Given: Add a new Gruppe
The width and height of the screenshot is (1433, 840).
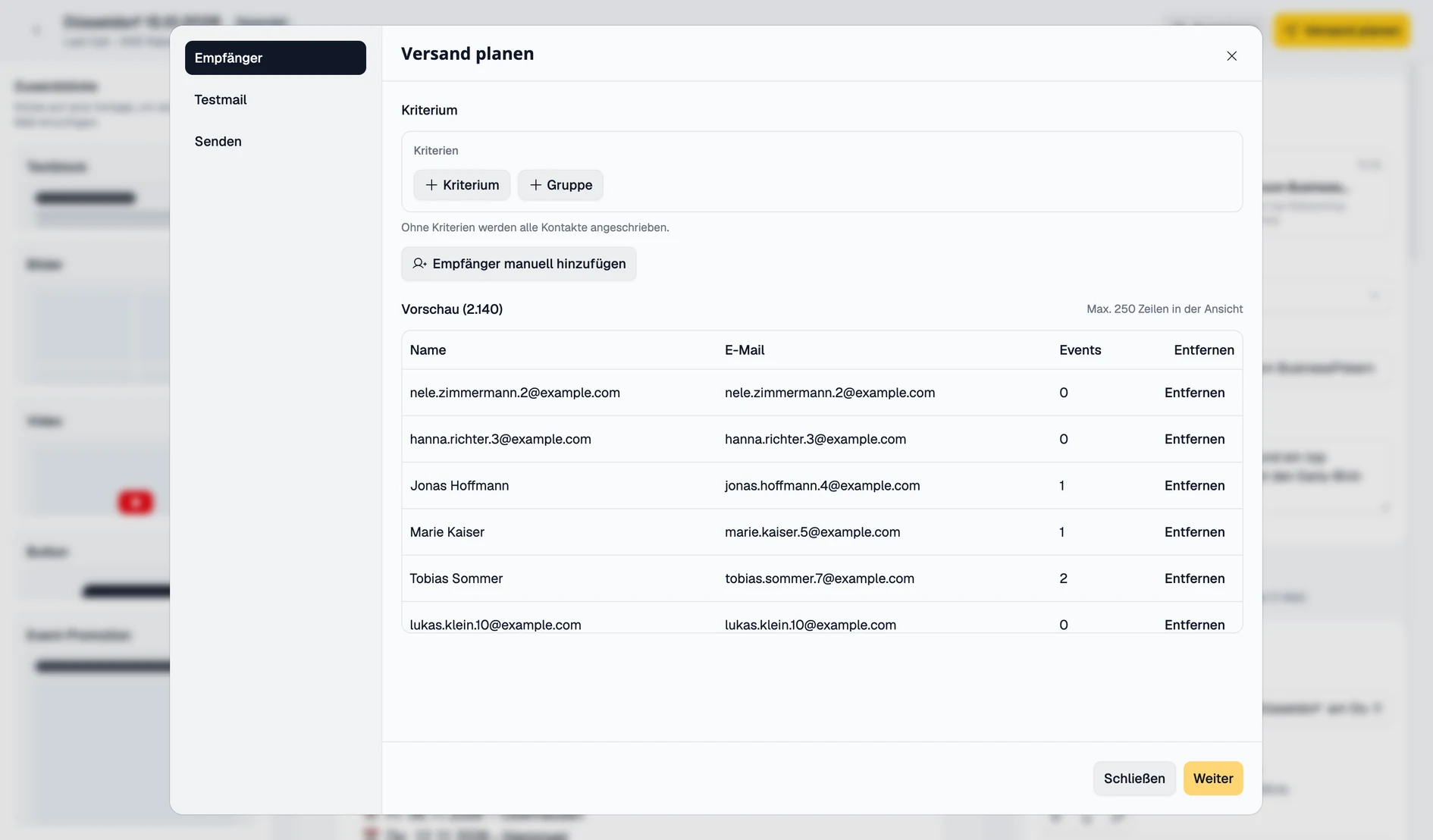Looking at the screenshot, I should coord(560,185).
